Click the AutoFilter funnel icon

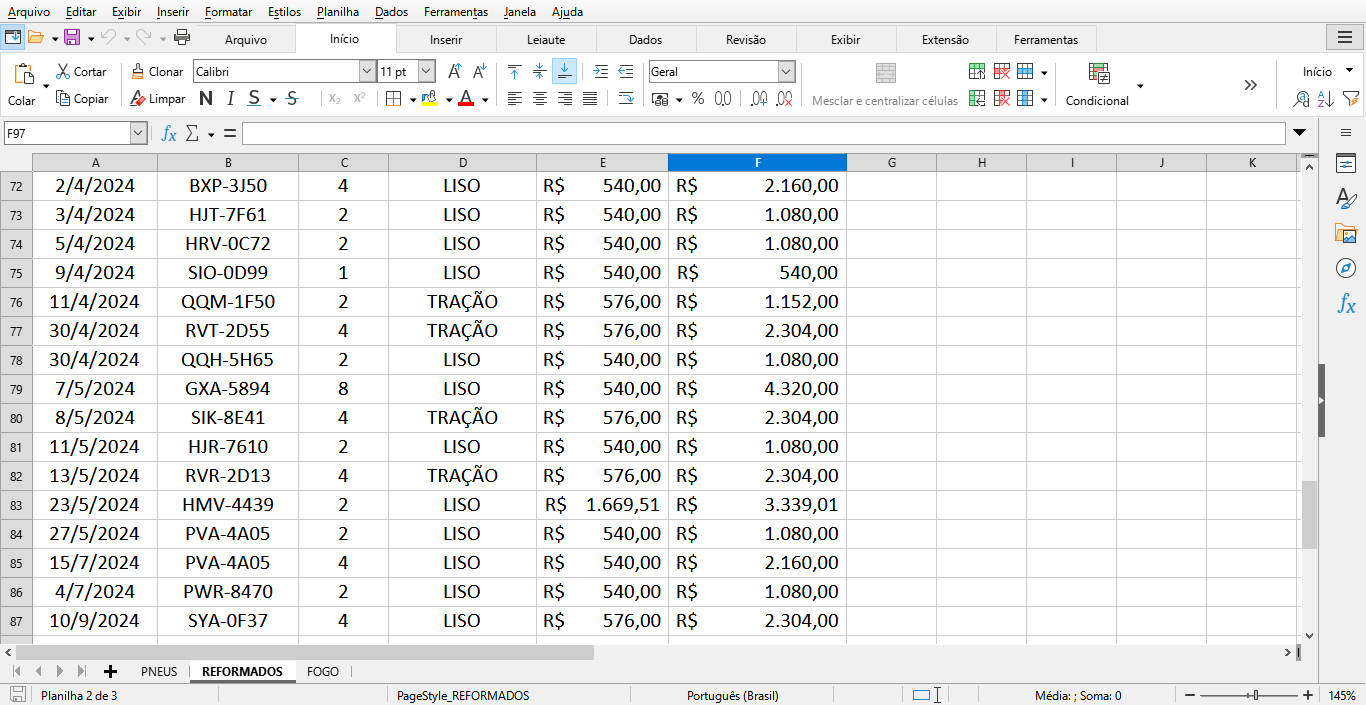(1350, 99)
